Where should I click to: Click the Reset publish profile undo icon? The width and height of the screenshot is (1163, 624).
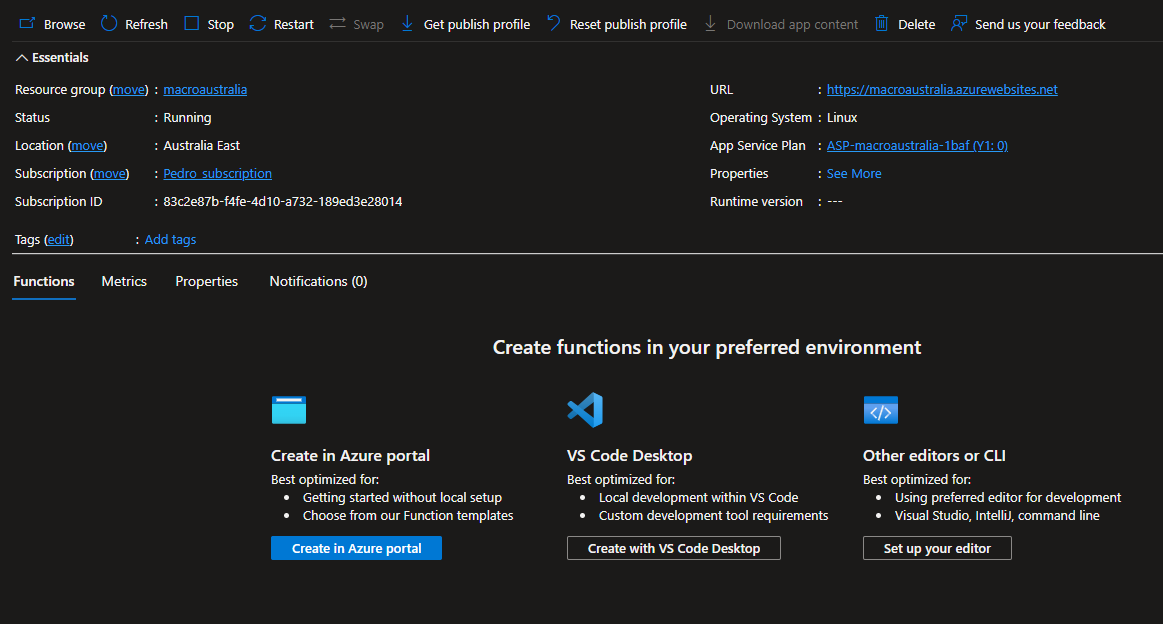click(553, 24)
